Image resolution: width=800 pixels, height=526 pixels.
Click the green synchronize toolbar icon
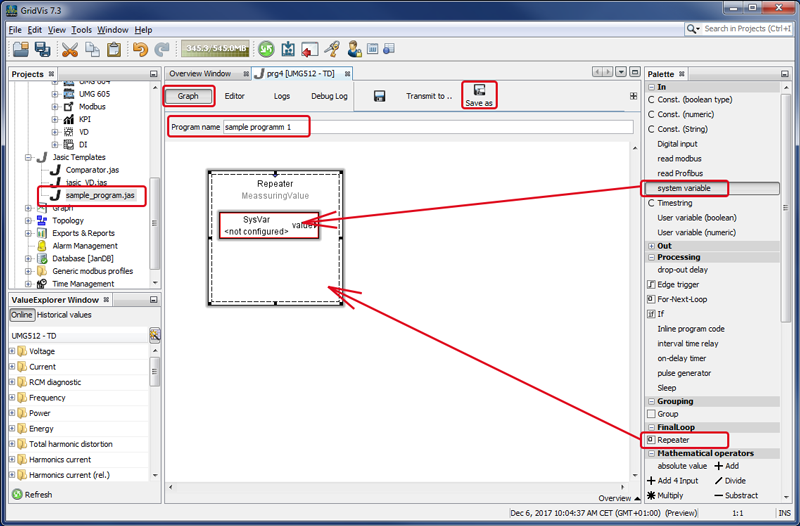click(x=266, y=49)
